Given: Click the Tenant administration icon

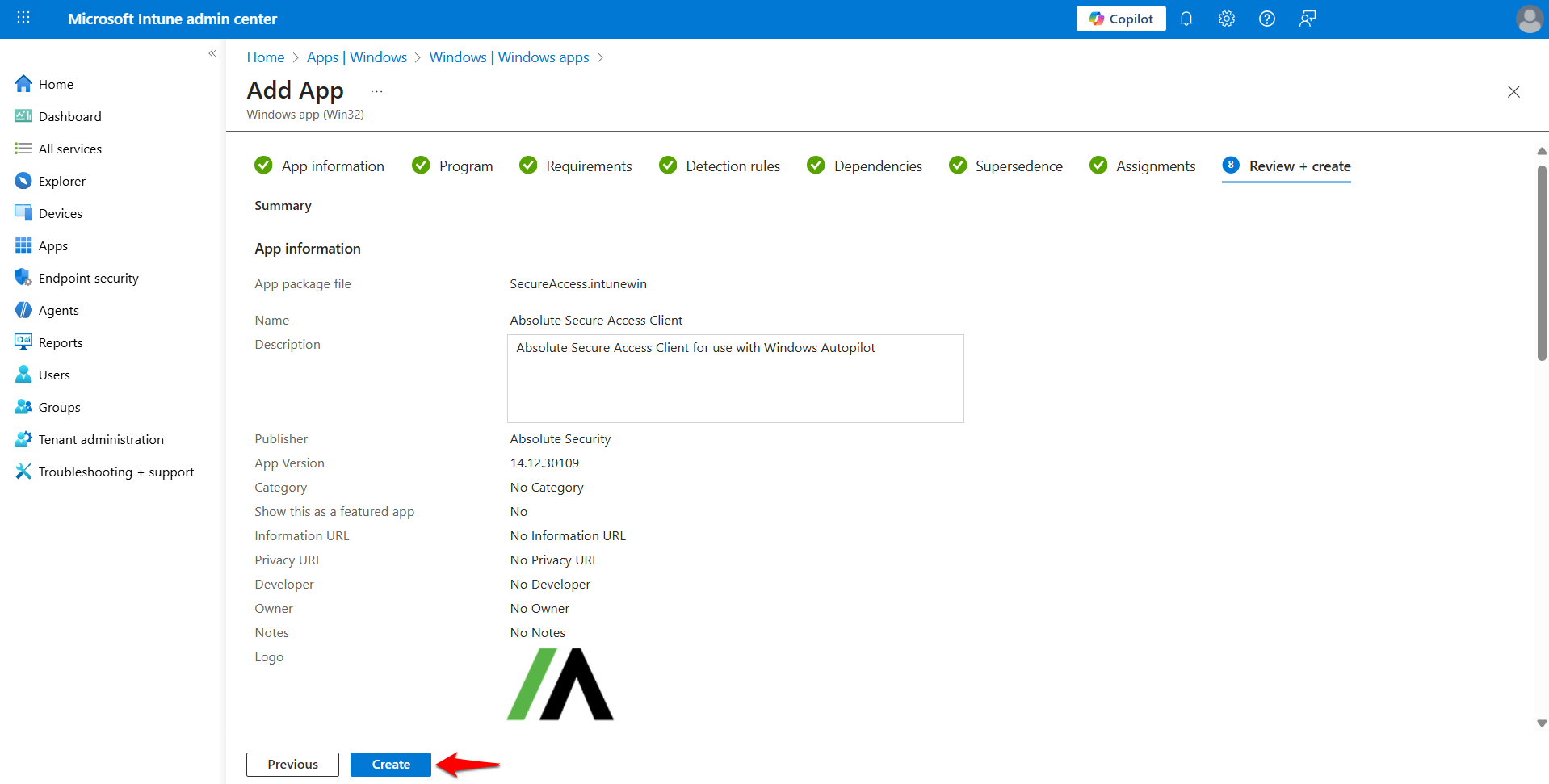Looking at the screenshot, I should 23,439.
